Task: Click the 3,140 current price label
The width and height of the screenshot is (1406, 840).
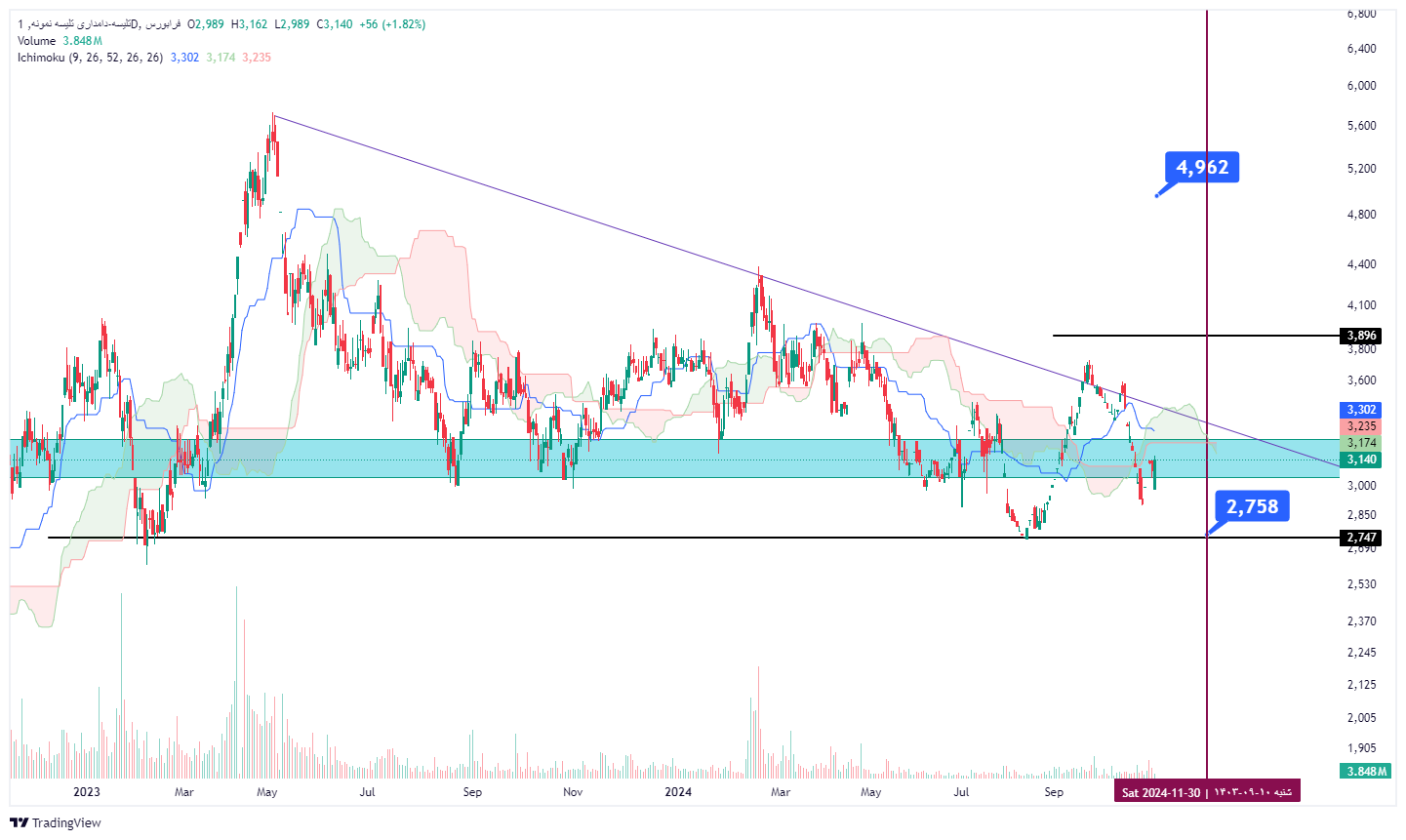Action: click(1361, 460)
